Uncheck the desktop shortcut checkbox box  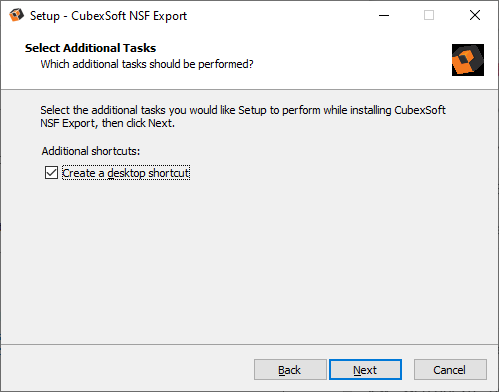pyautogui.click(x=51, y=173)
